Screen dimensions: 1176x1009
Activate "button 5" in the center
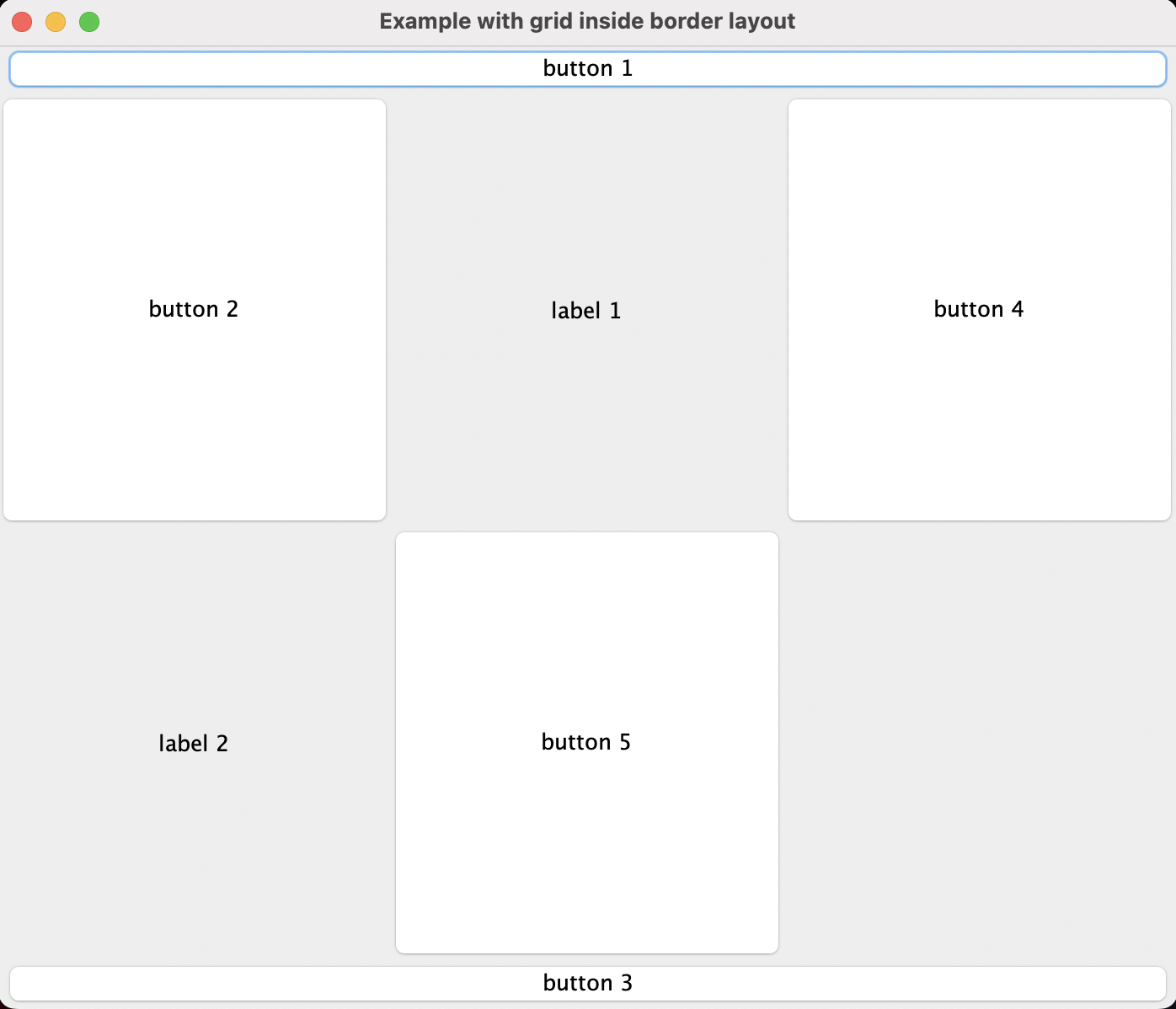click(x=586, y=742)
